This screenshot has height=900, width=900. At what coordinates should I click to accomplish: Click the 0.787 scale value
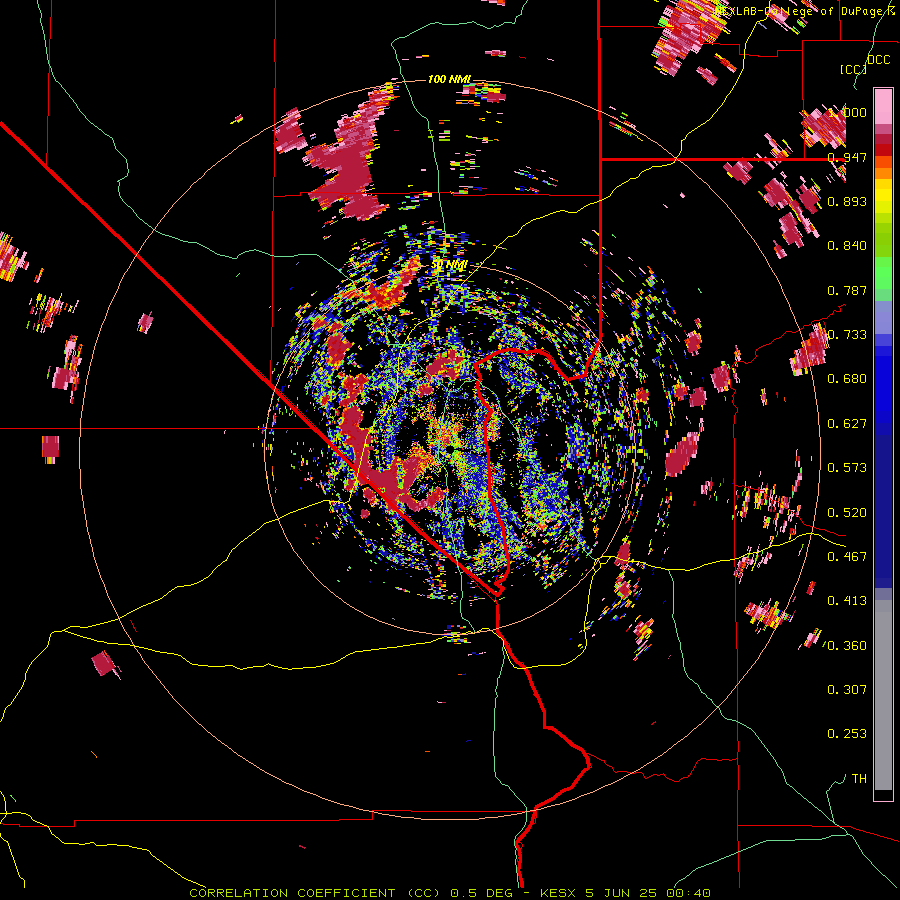[x=847, y=290]
